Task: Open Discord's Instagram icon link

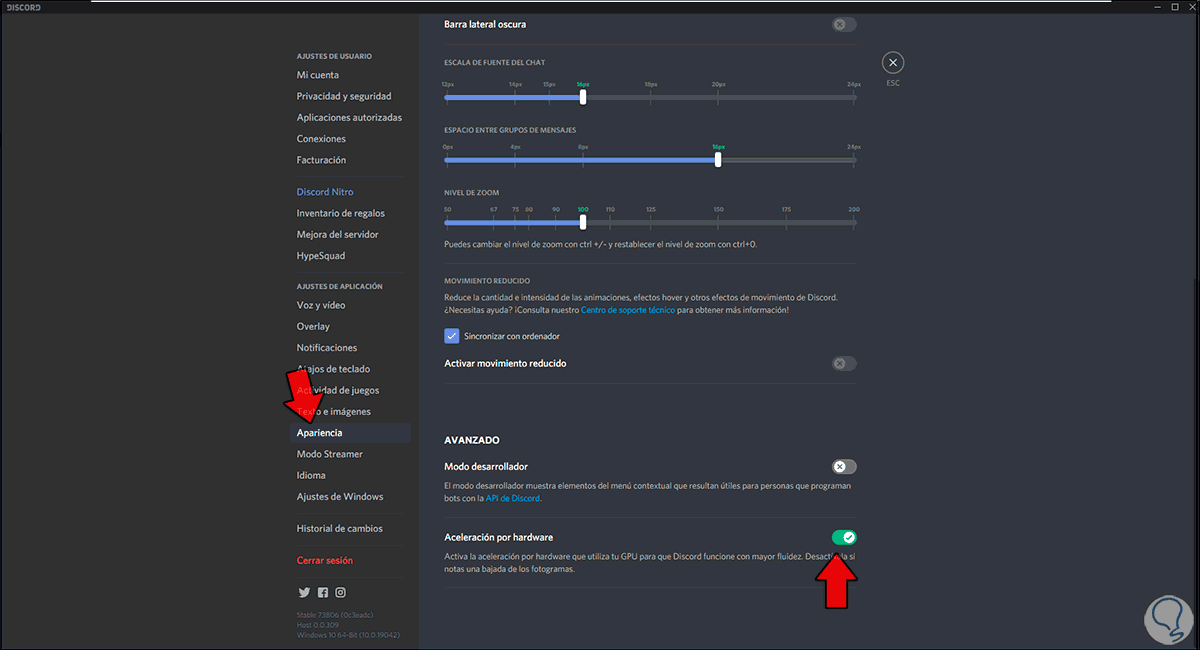Action: point(340,592)
